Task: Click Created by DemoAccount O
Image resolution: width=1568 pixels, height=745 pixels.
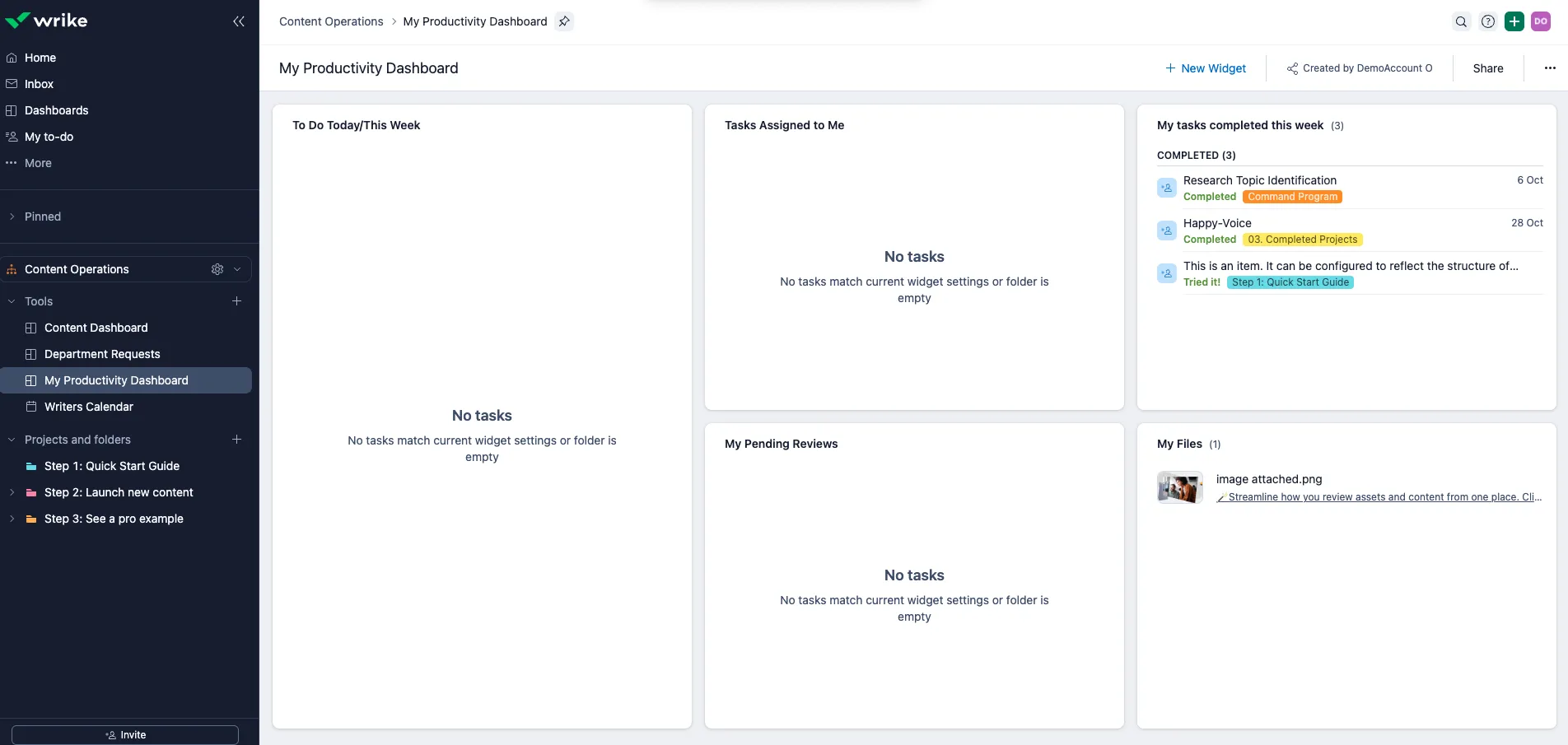Action: [1360, 68]
